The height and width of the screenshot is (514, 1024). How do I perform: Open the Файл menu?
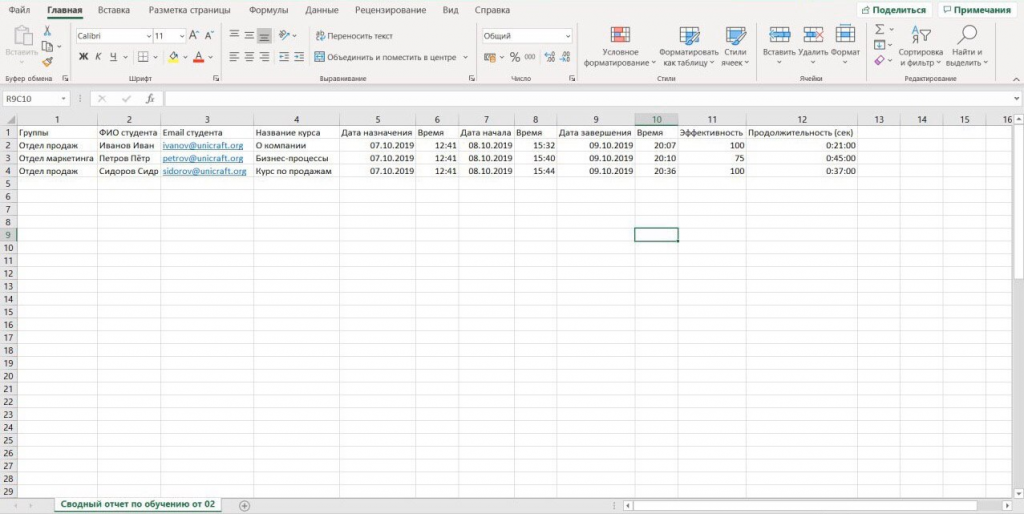coord(19,10)
